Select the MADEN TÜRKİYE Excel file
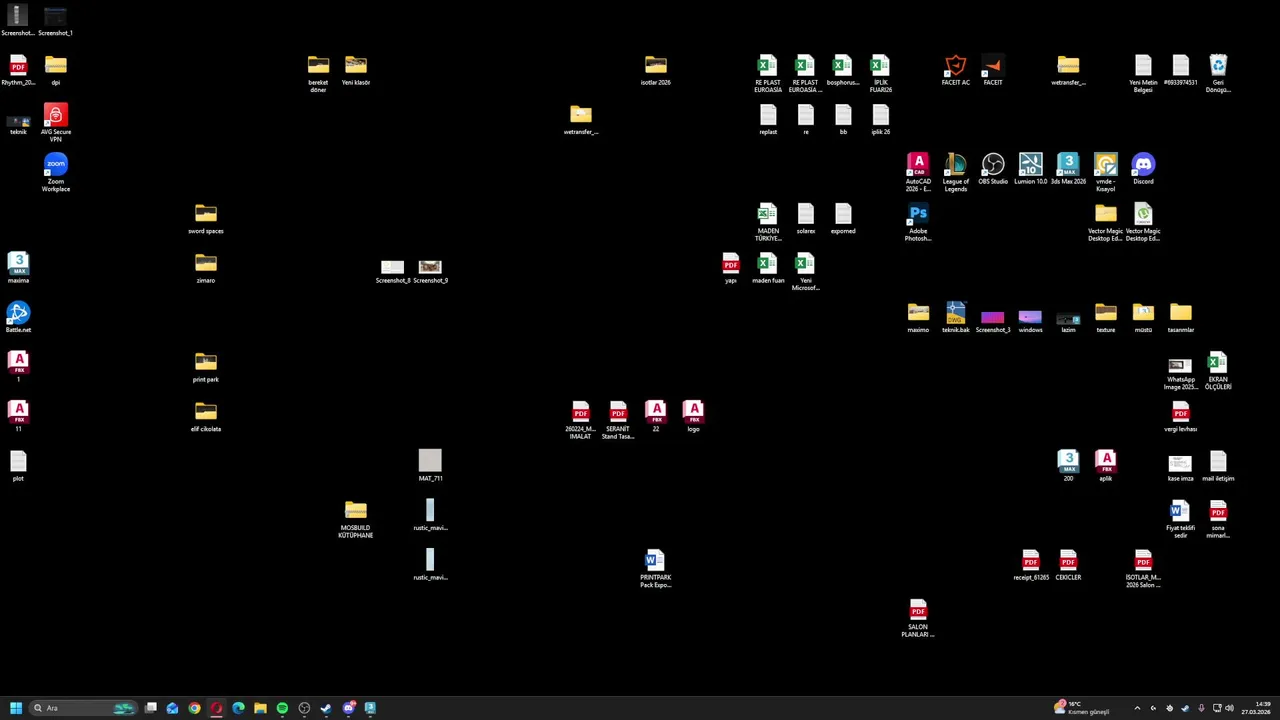This screenshot has height=720, width=1280. 768,222
